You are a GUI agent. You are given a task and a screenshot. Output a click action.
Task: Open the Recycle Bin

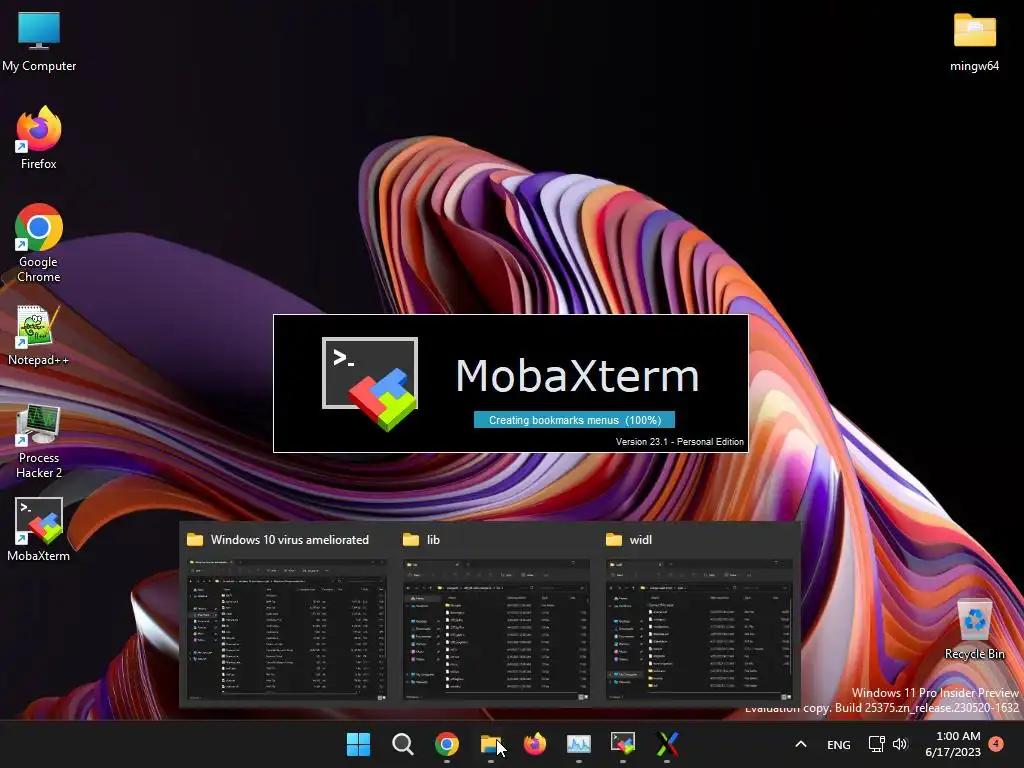tap(974, 629)
